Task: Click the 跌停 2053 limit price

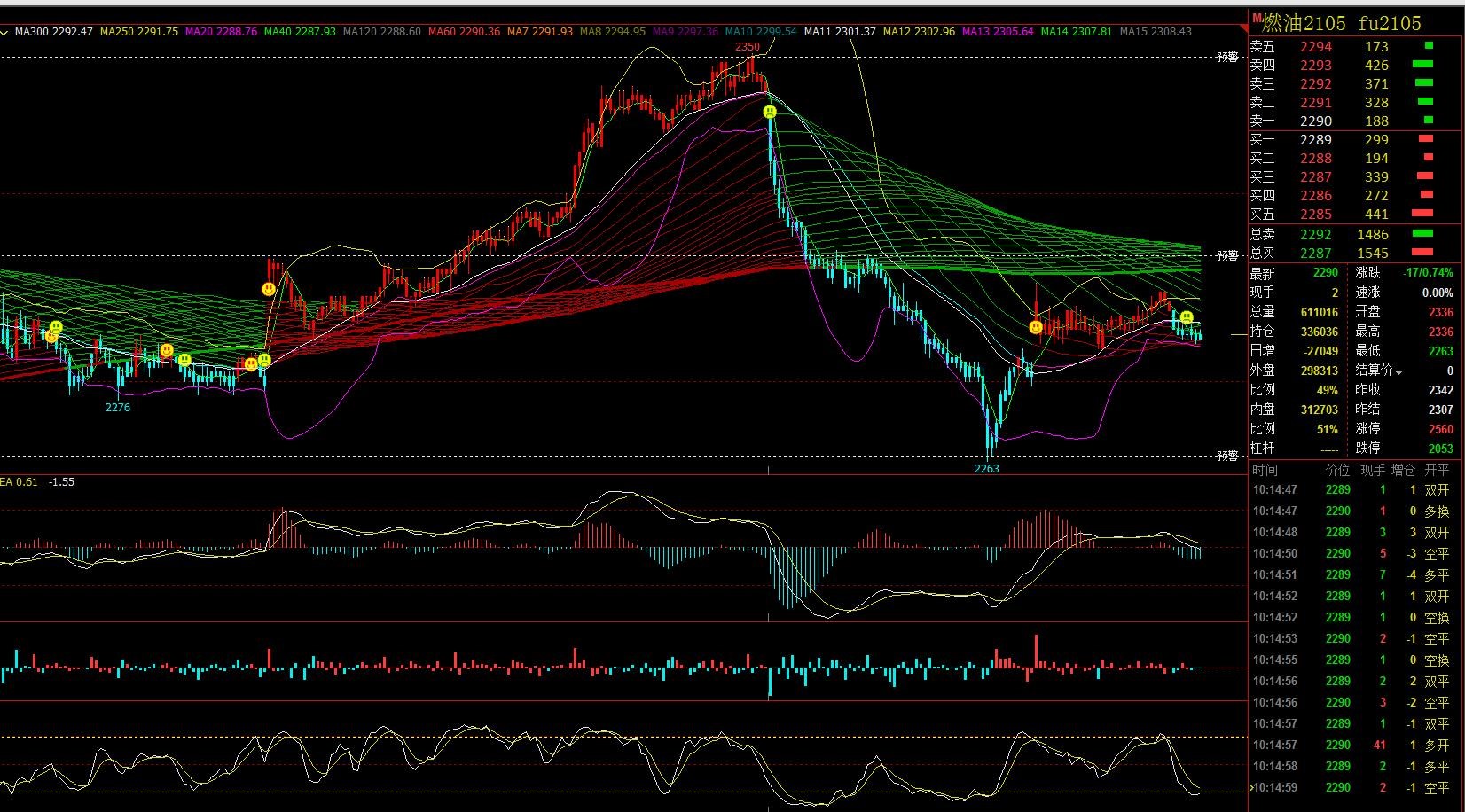Action: [1441, 449]
